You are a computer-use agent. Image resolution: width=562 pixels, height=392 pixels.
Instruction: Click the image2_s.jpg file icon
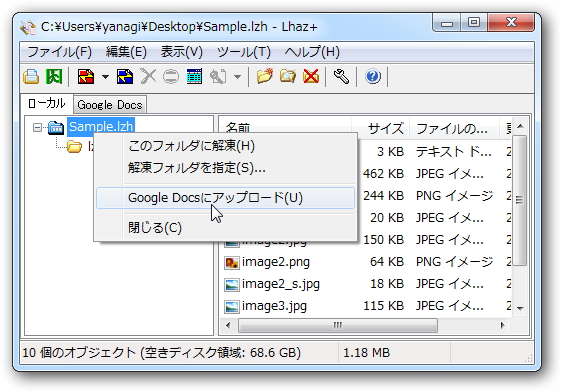(232, 285)
